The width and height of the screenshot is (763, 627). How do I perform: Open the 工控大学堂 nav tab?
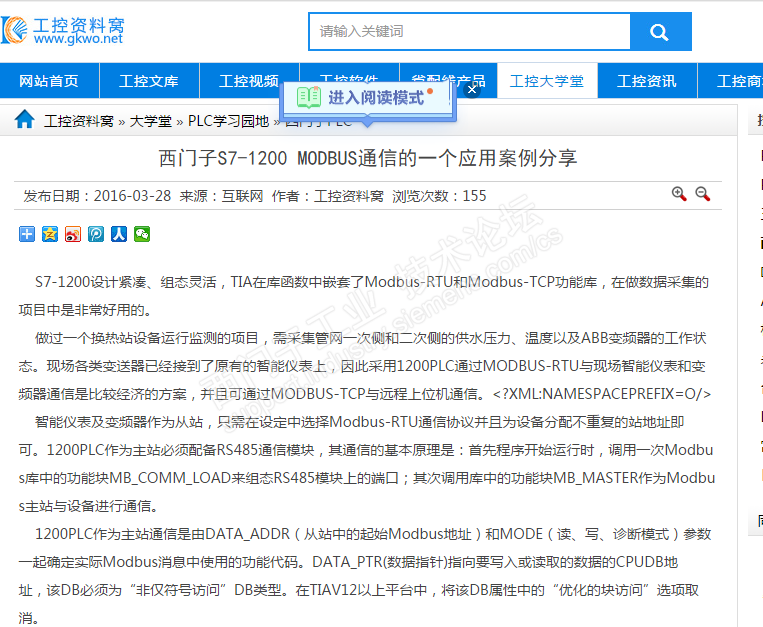click(547, 81)
